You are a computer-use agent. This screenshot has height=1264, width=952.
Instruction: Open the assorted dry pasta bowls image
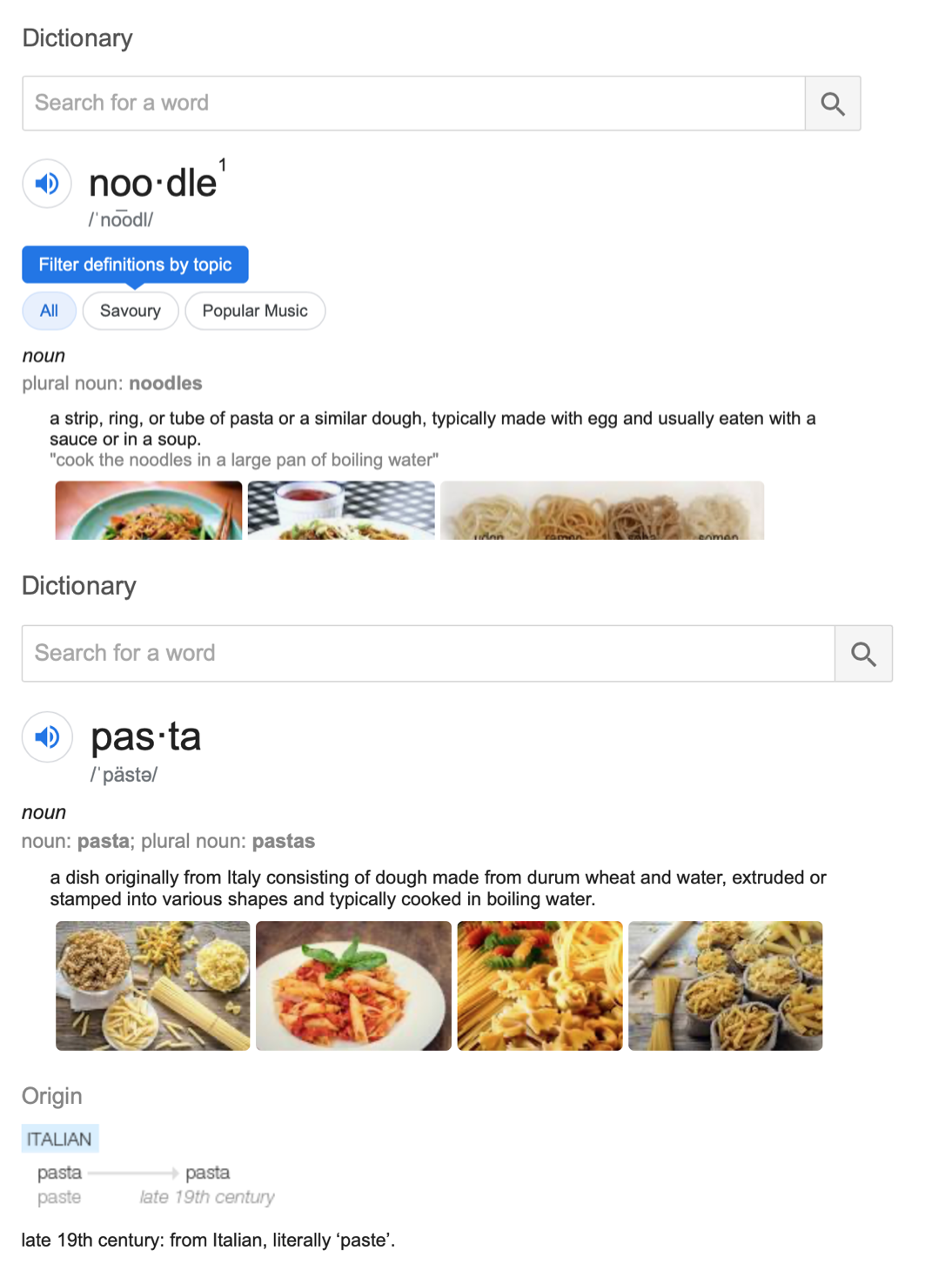(153, 985)
